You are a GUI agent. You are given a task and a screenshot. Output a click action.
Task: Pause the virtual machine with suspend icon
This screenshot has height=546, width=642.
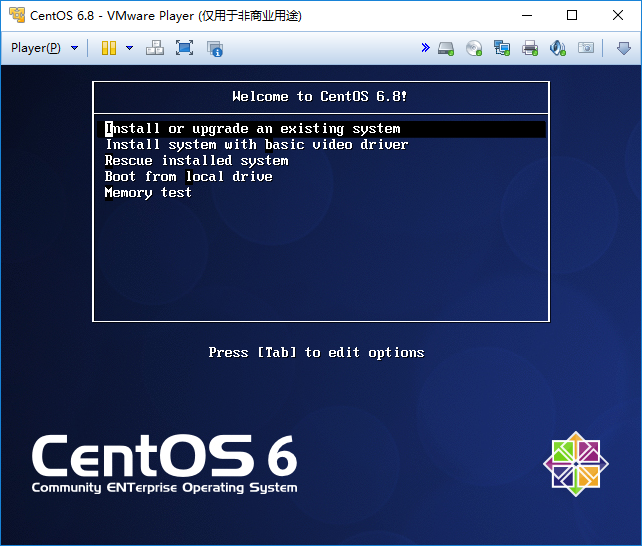pos(109,48)
